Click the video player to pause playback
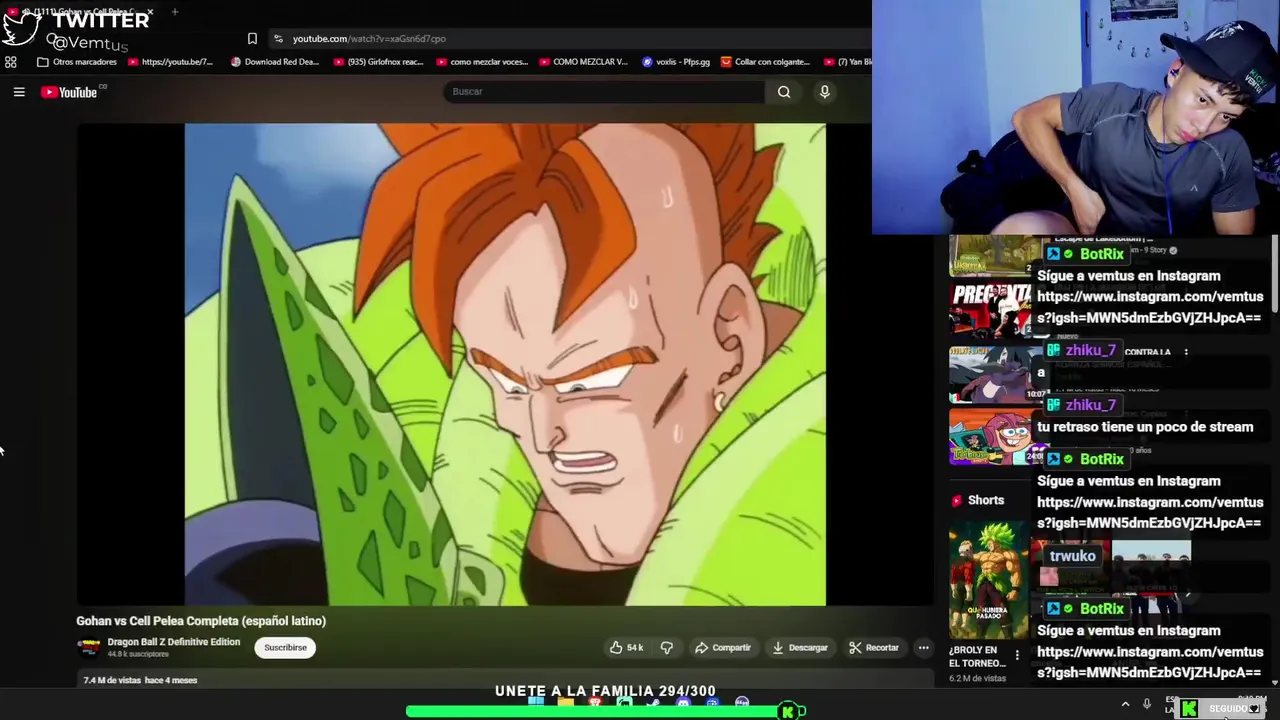 (505, 365)
